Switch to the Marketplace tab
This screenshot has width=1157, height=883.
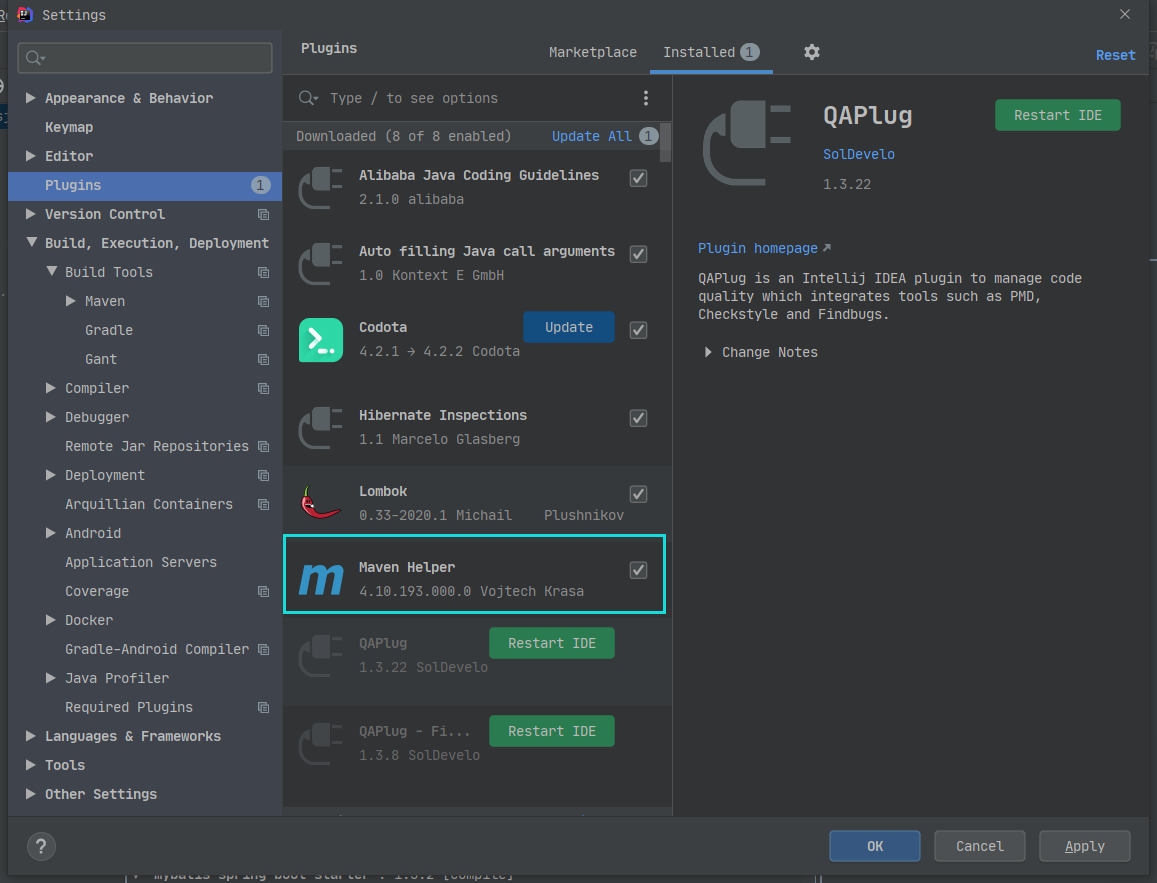pos(593,52)
